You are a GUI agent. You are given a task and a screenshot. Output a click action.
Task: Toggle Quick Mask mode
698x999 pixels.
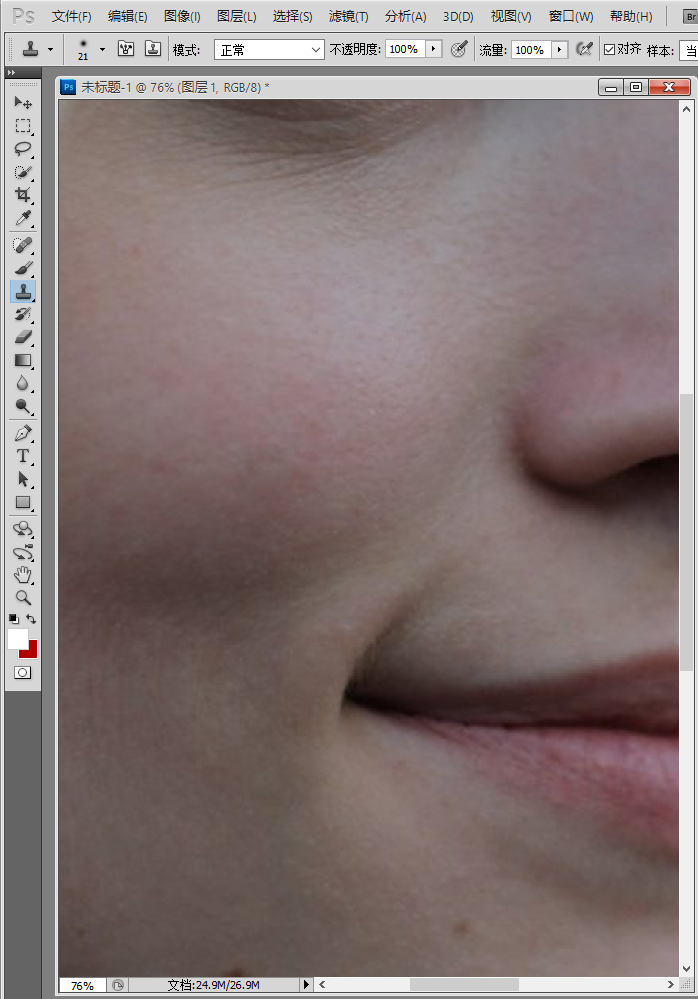click(x=22, y=673)
